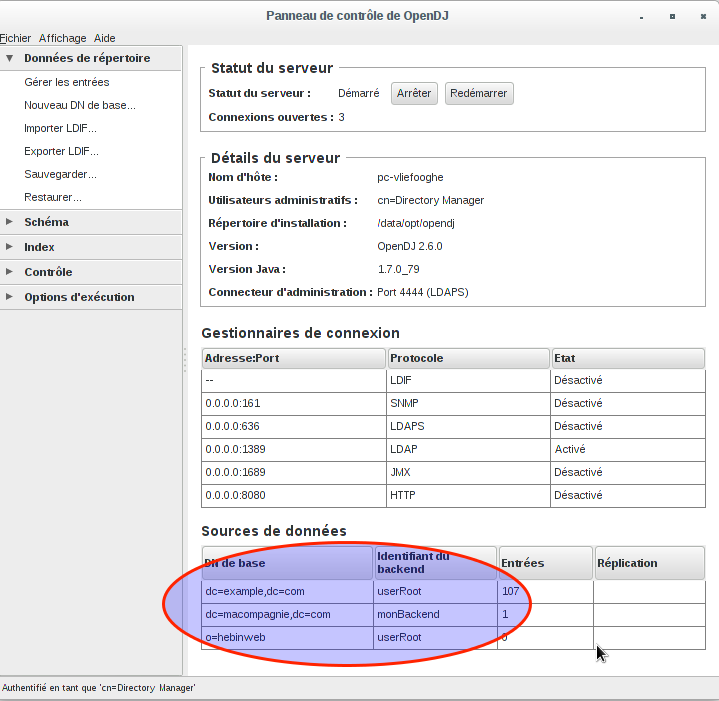Viewport: 719px width, 701px height.
Task: Choose Importer LDIF...
Action: click(61, 128)
